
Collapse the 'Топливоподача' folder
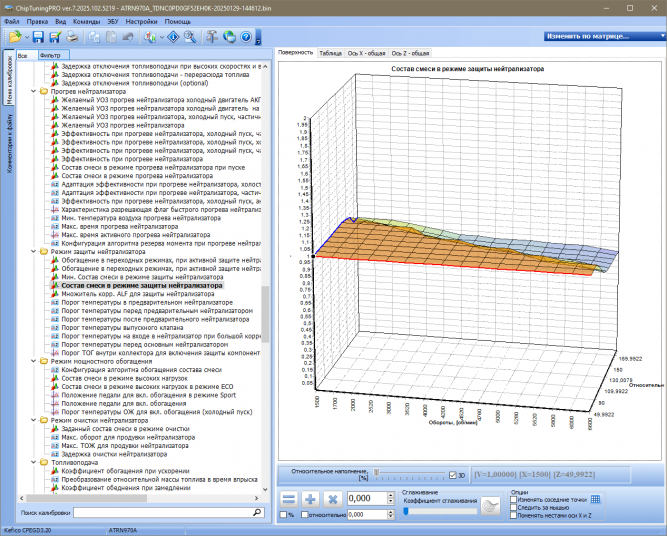[34, 462]
